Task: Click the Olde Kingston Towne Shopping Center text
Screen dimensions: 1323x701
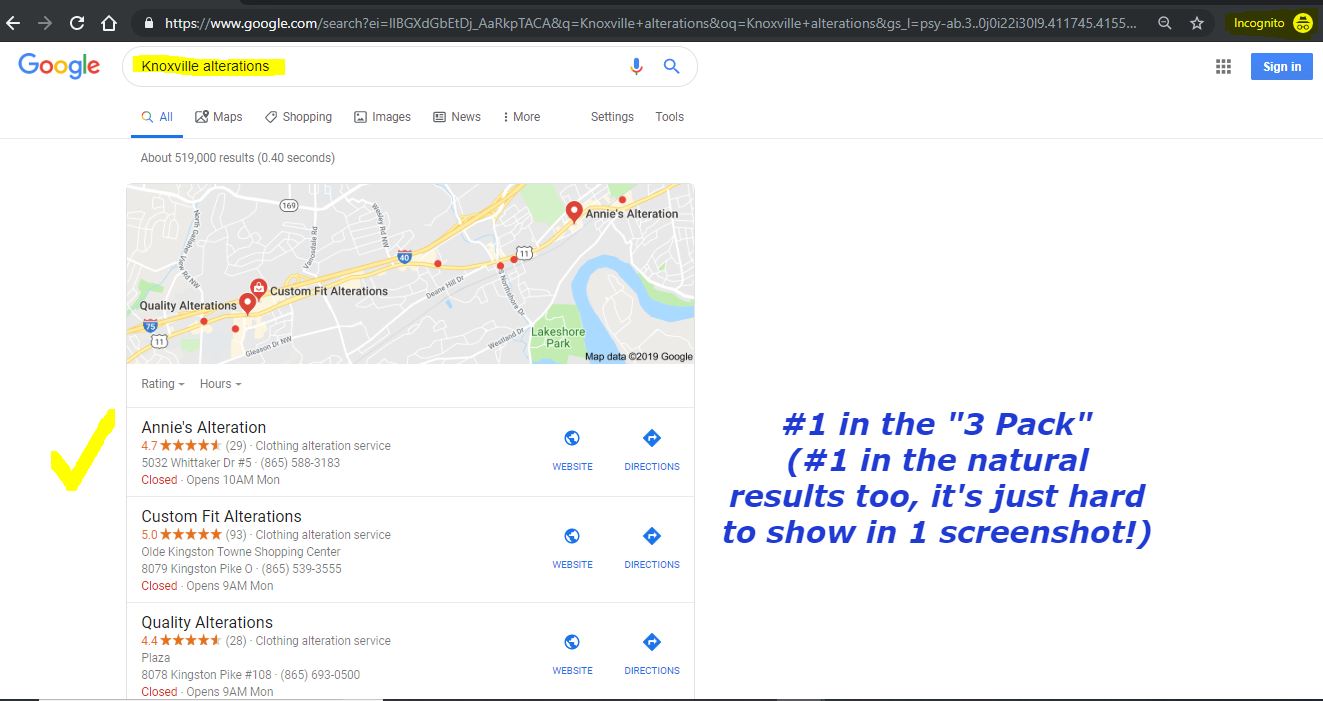Action: [241, 552]
